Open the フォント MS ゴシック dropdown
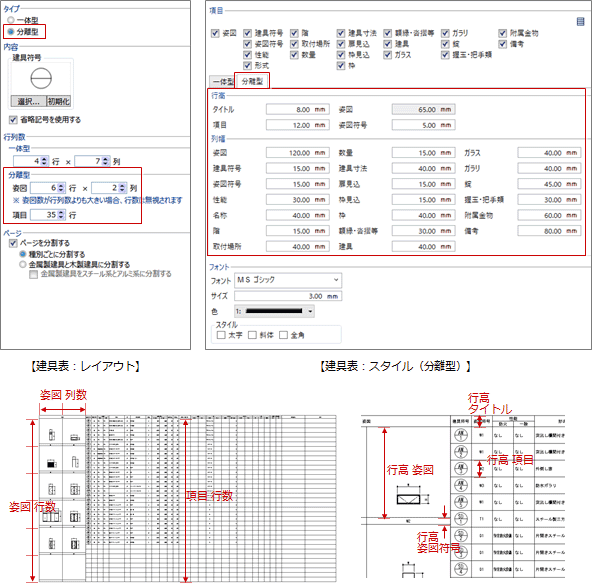The height and width of the screenshot is (588, 592). [x=288, y=280]
